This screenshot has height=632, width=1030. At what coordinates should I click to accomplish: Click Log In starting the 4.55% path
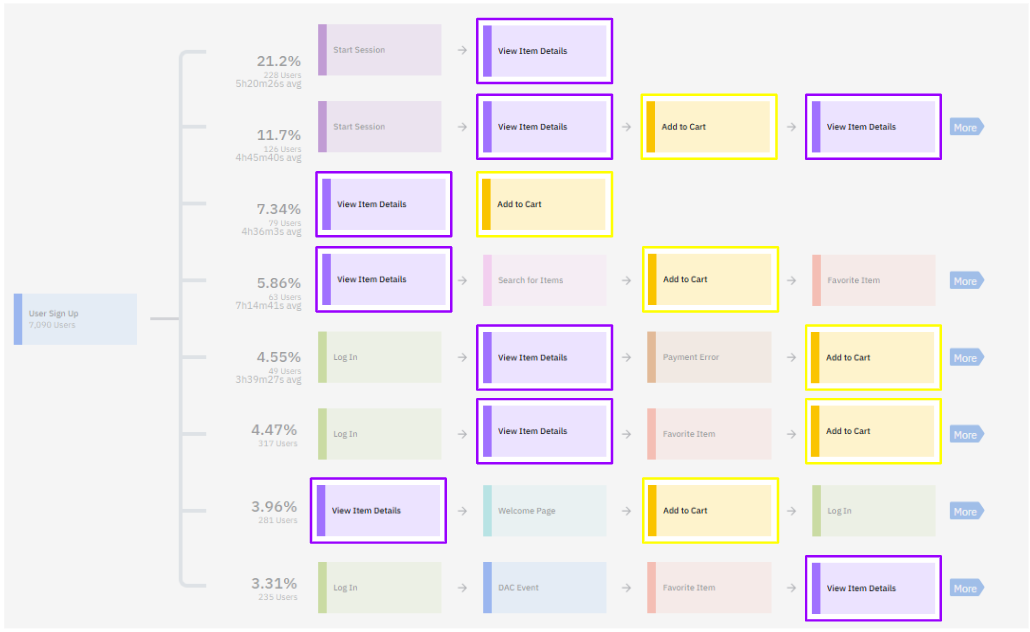coord(379,357)
